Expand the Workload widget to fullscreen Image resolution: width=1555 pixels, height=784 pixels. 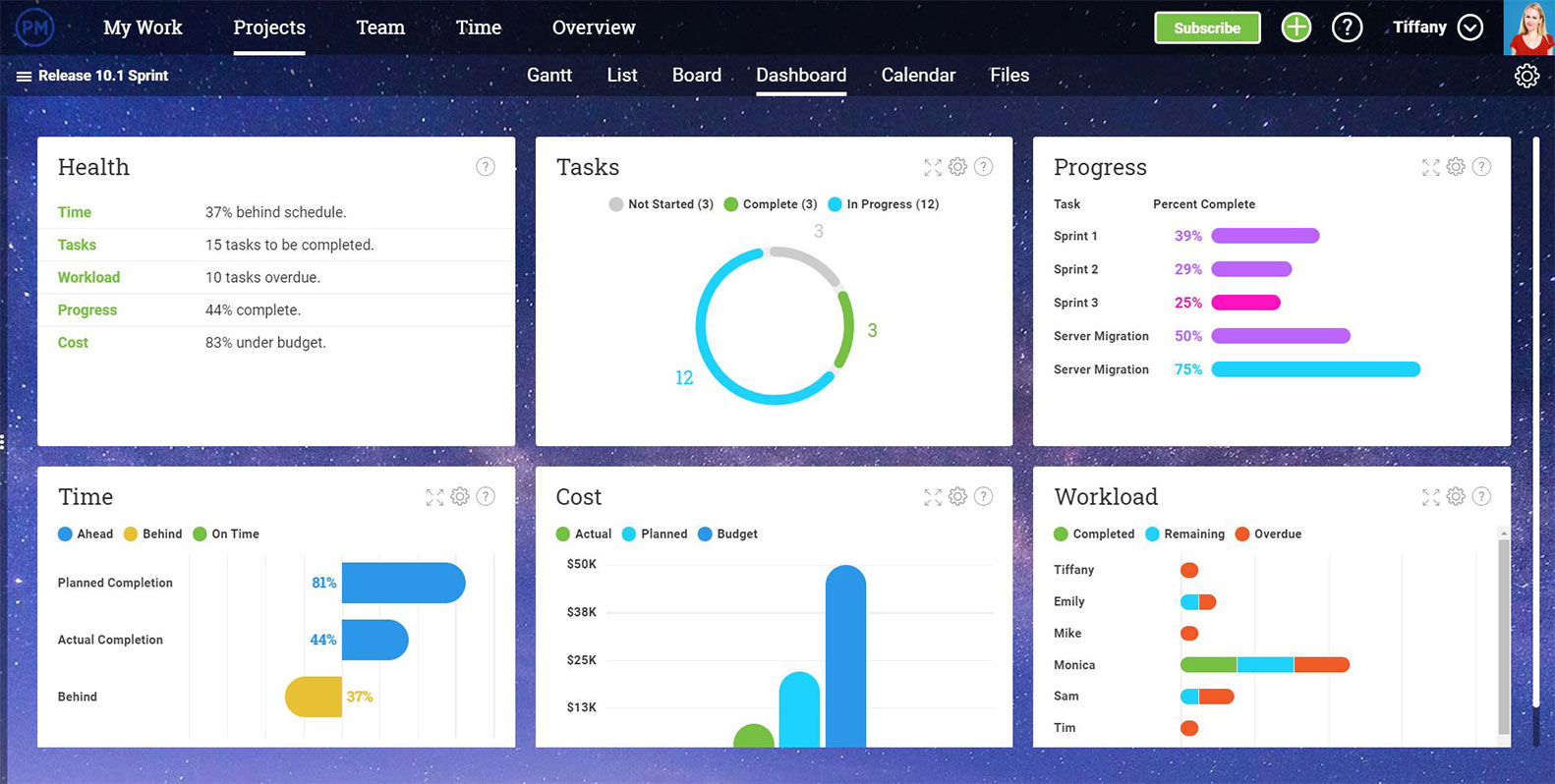point(1430,497)
